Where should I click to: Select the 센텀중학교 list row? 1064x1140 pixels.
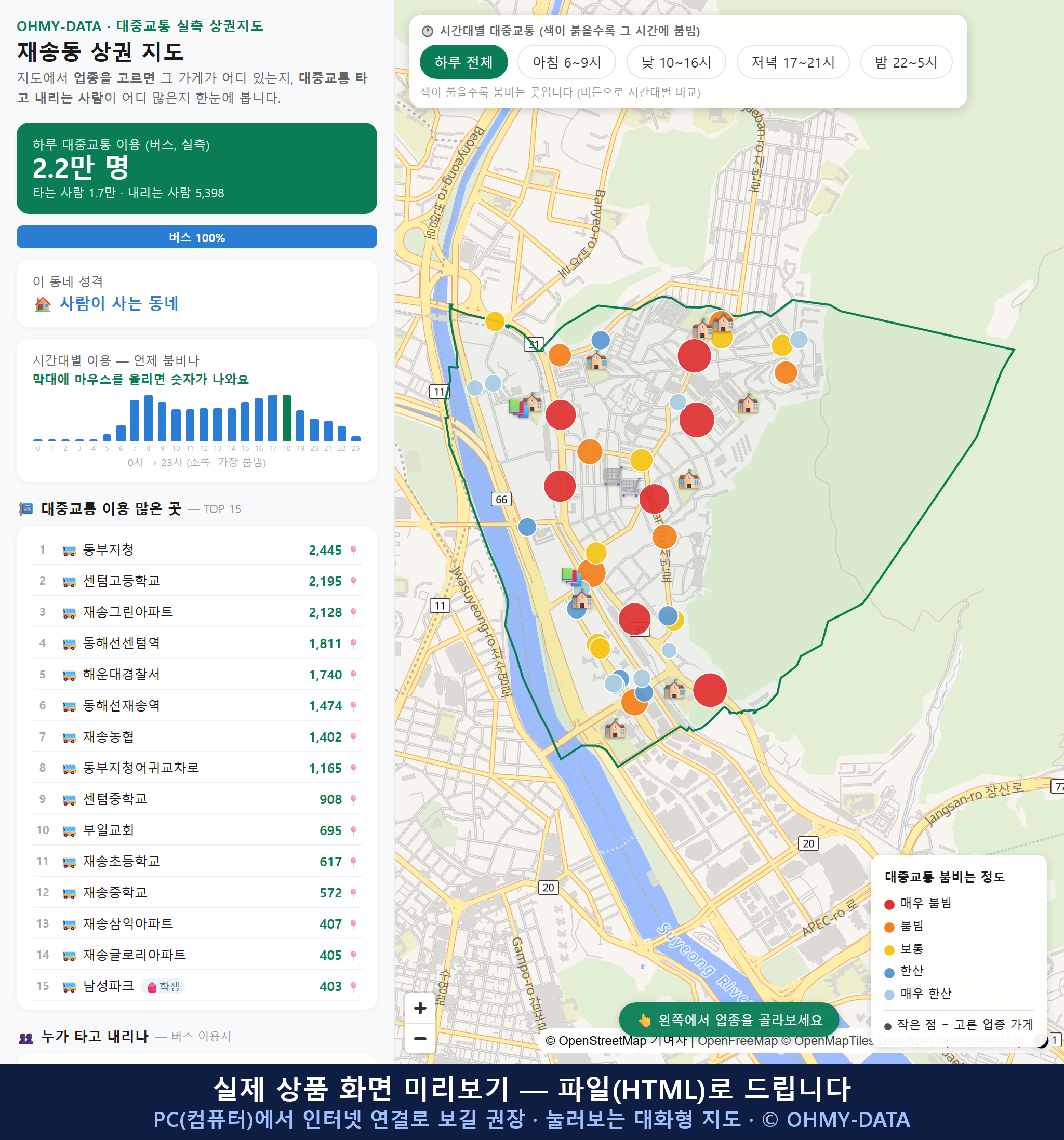click(197, 799)
